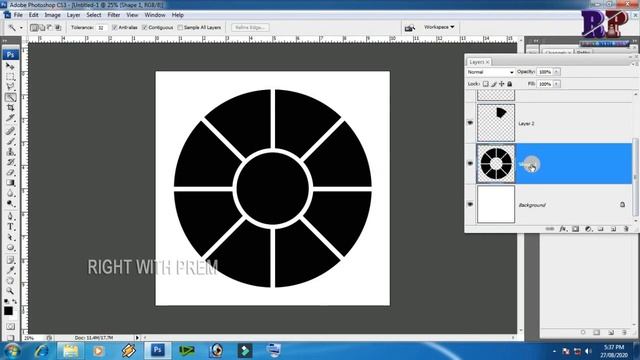
Task: Hide Layer 2 using its eye icon
Action: pyautogui.click(x=470, y=122)
